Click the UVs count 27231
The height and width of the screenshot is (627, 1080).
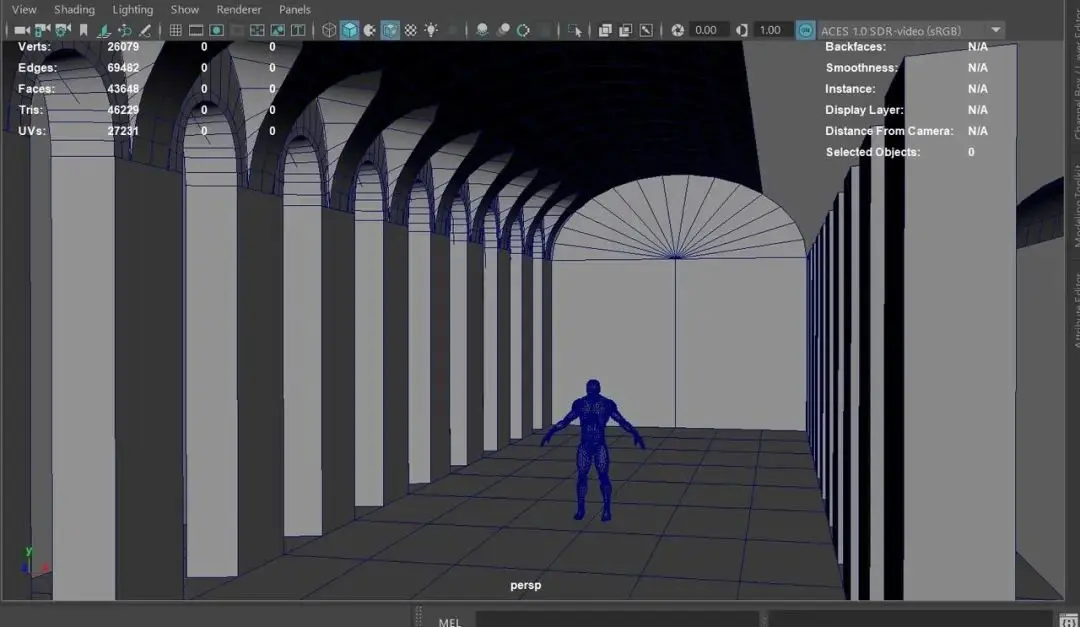coord(123,131)
